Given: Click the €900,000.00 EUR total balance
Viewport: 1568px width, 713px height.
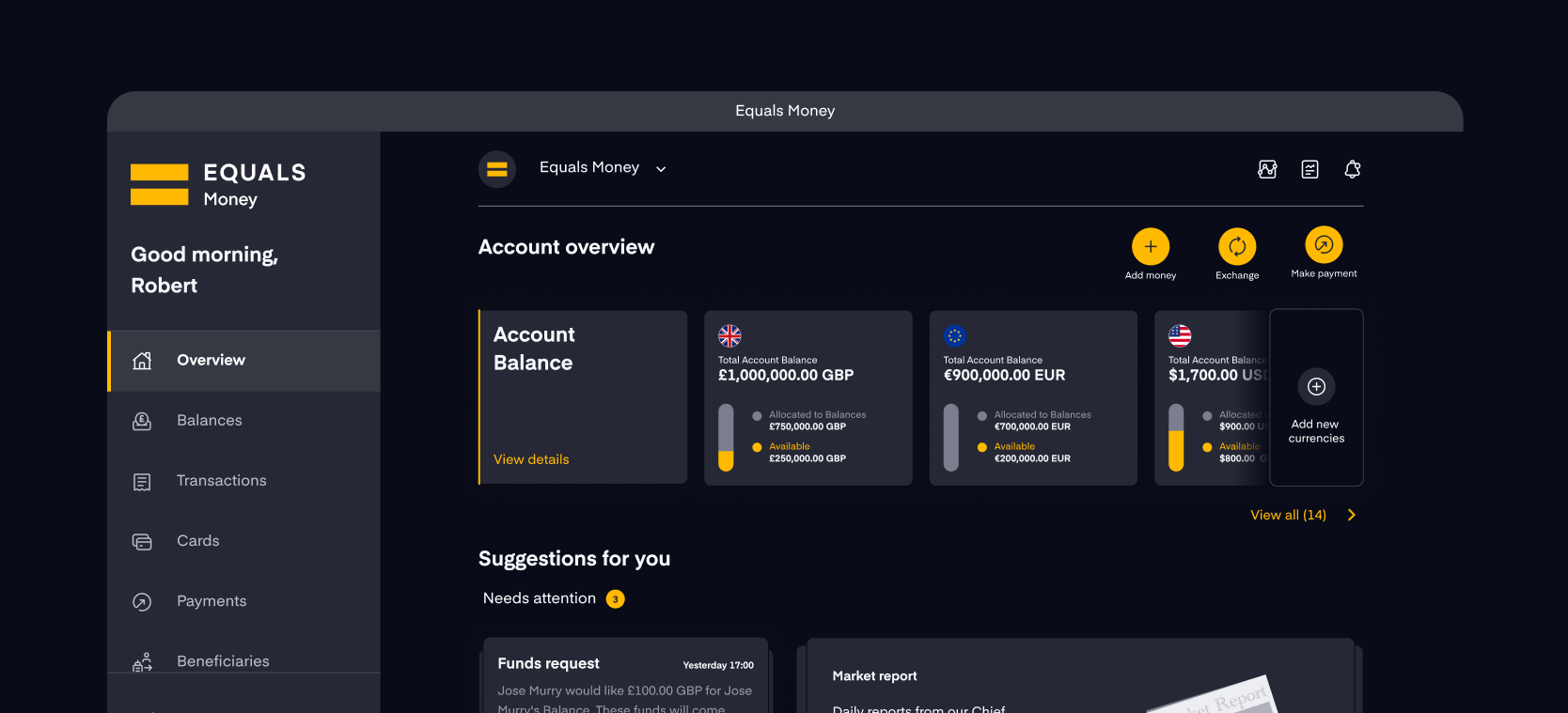Looking at the screenshot, I should click(1004, 375).
